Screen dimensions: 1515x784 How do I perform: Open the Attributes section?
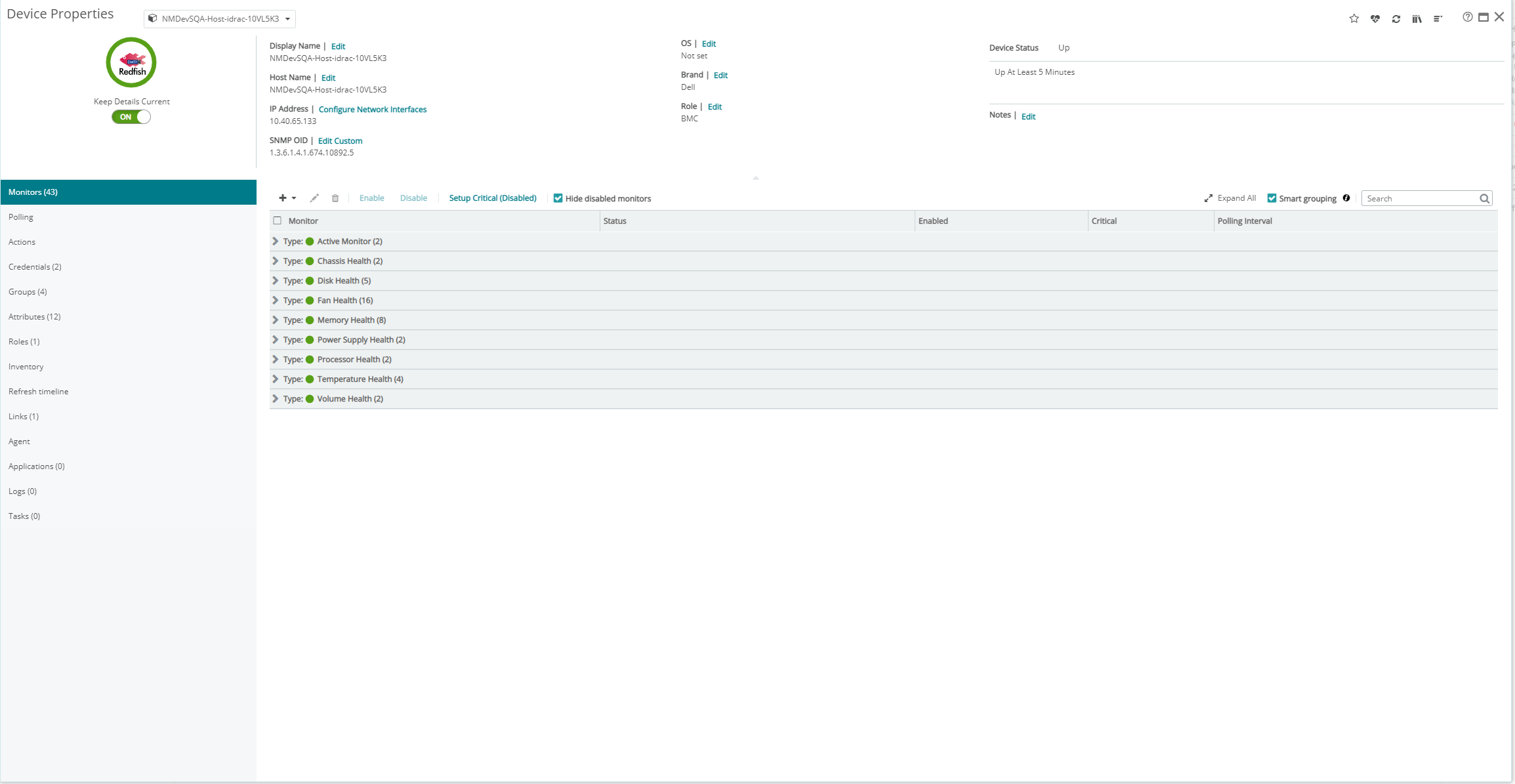pyautogui.click(x=34, y=316)
